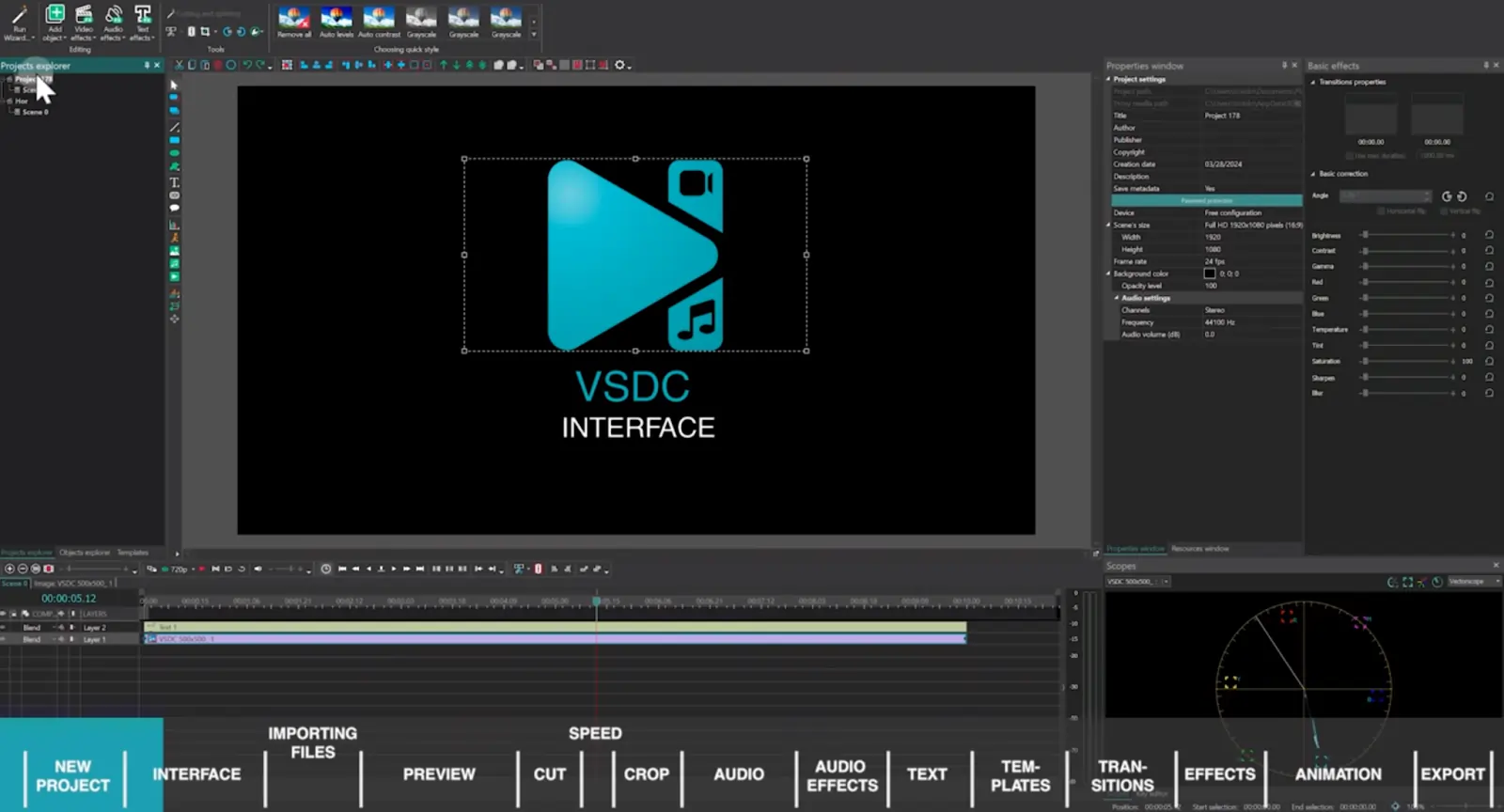Click the red record button on timeline toolbar
This screenshot has height=812, width=1504.
pyautogui.click(x=201, y=569)
